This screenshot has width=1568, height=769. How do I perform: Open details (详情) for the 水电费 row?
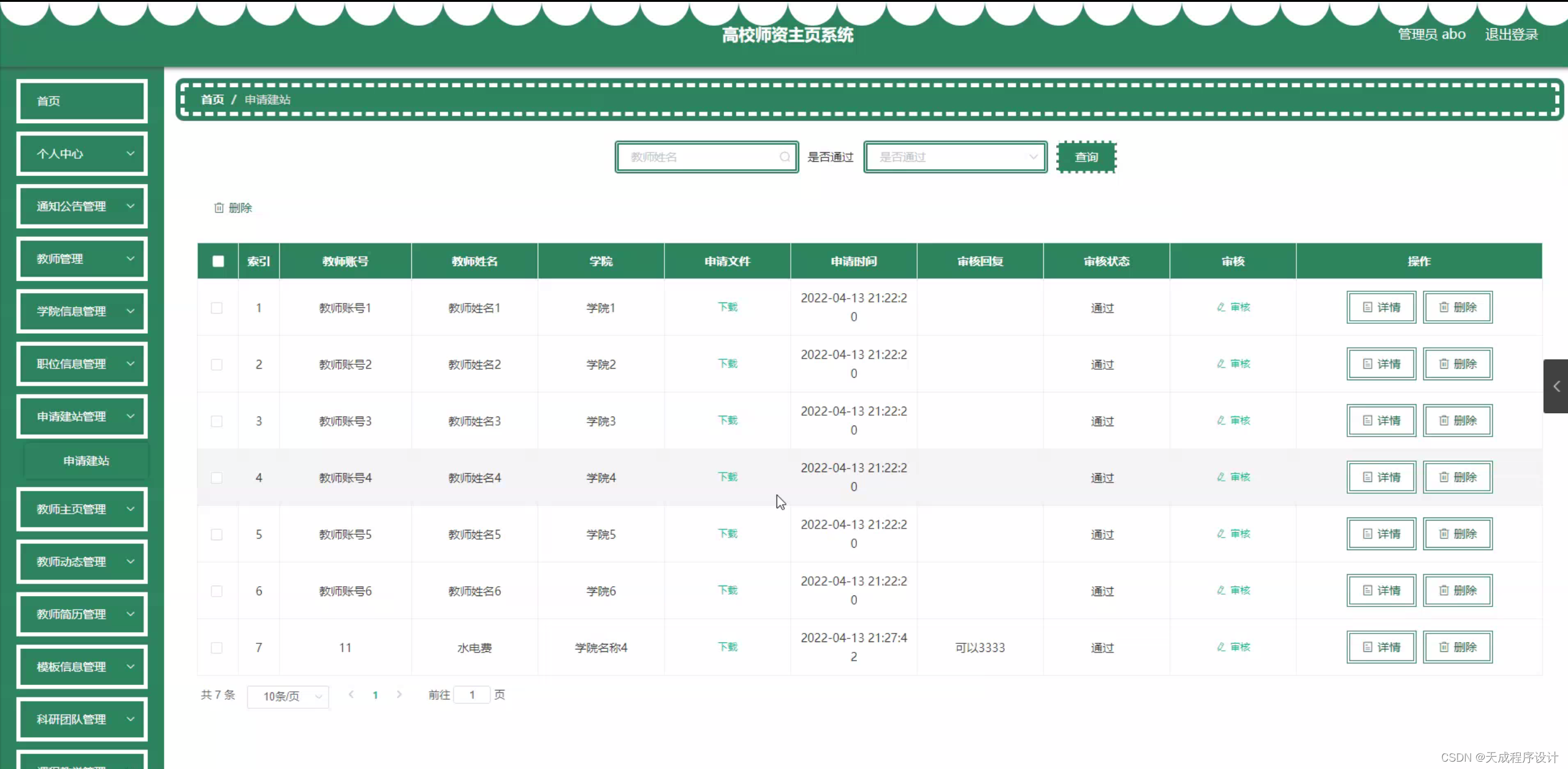(x=1381, y=647)
